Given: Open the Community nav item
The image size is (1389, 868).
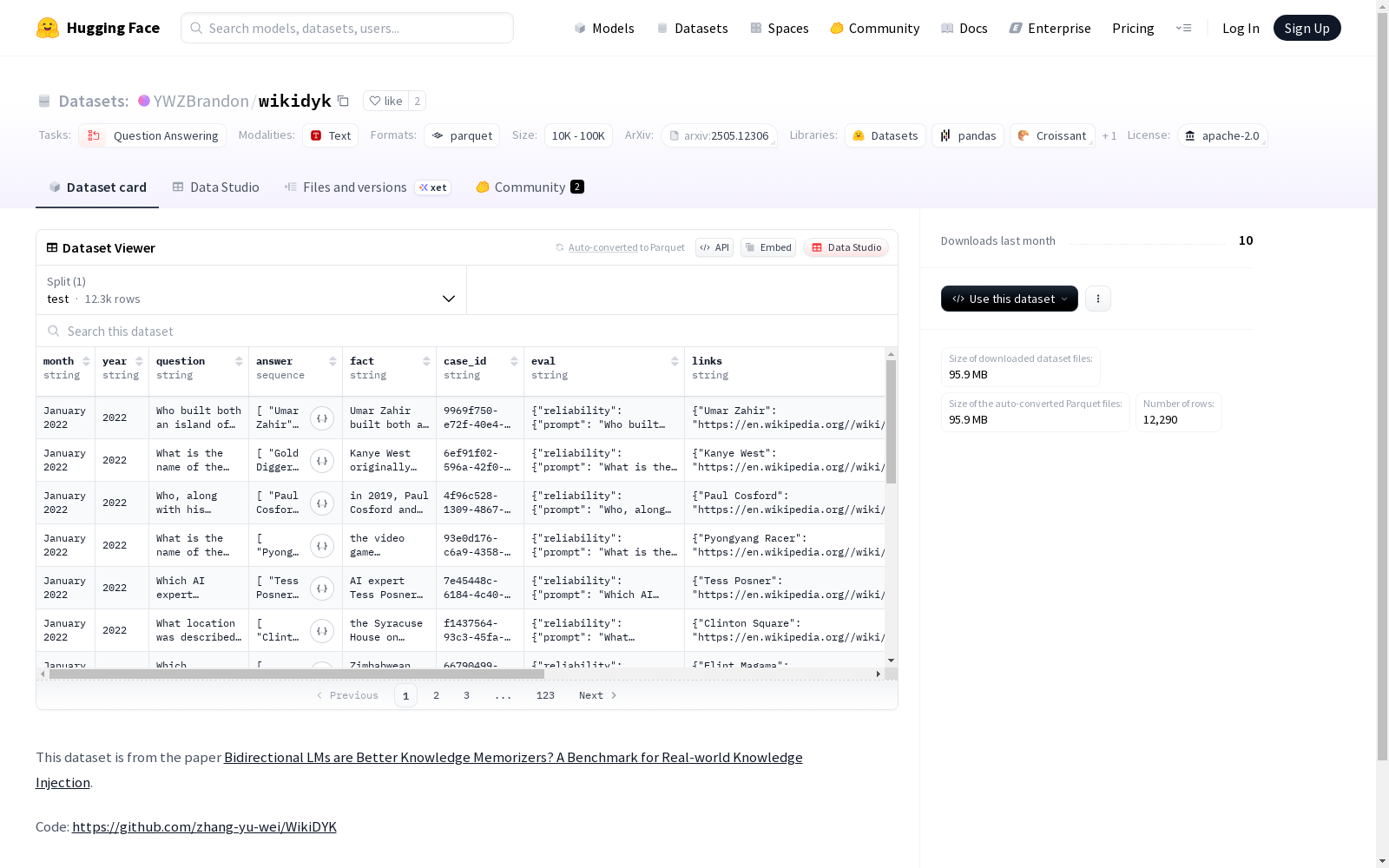Looking at the screenshot, I should [874, 28].
